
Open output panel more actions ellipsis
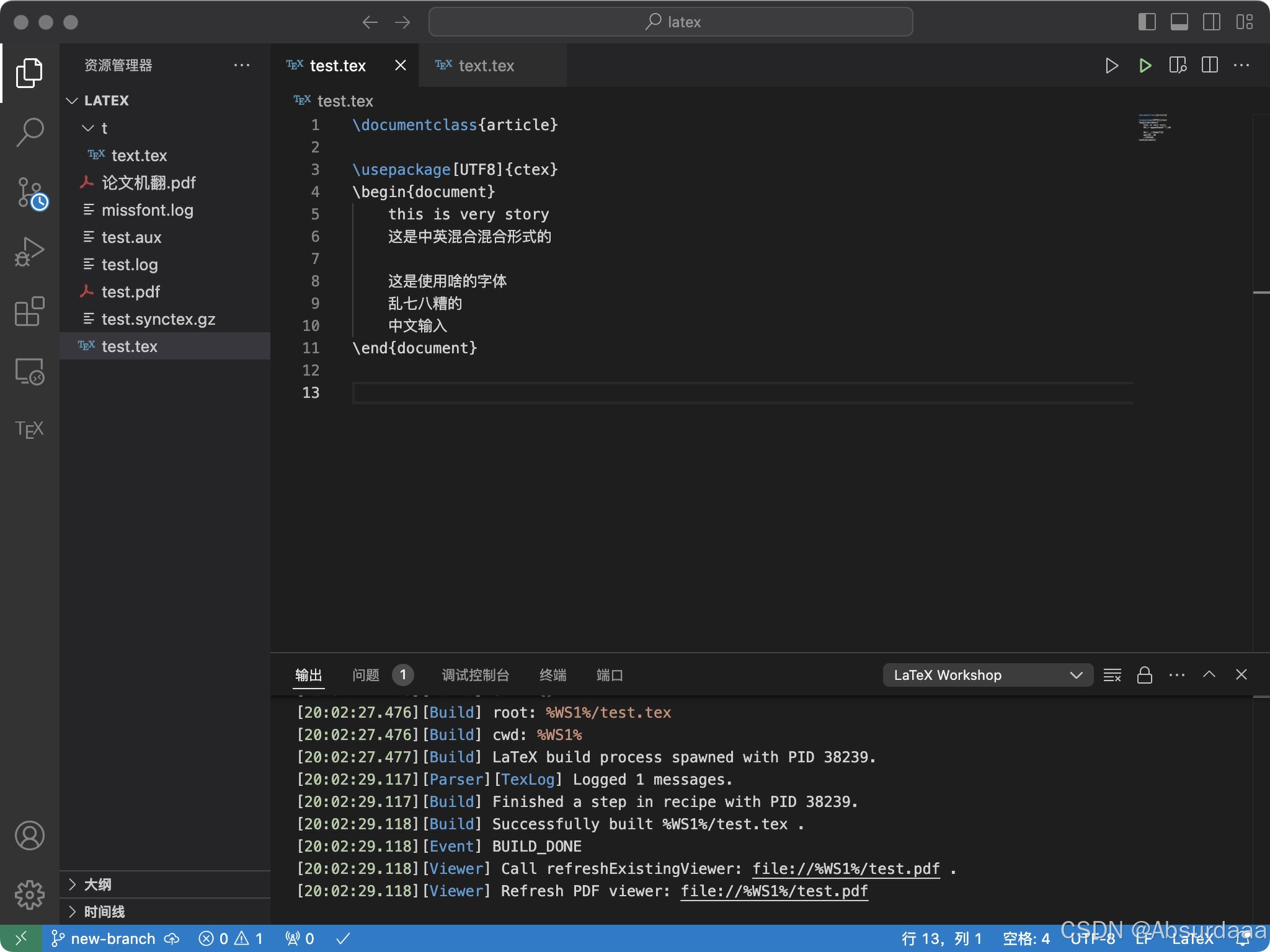[1177, 675]
